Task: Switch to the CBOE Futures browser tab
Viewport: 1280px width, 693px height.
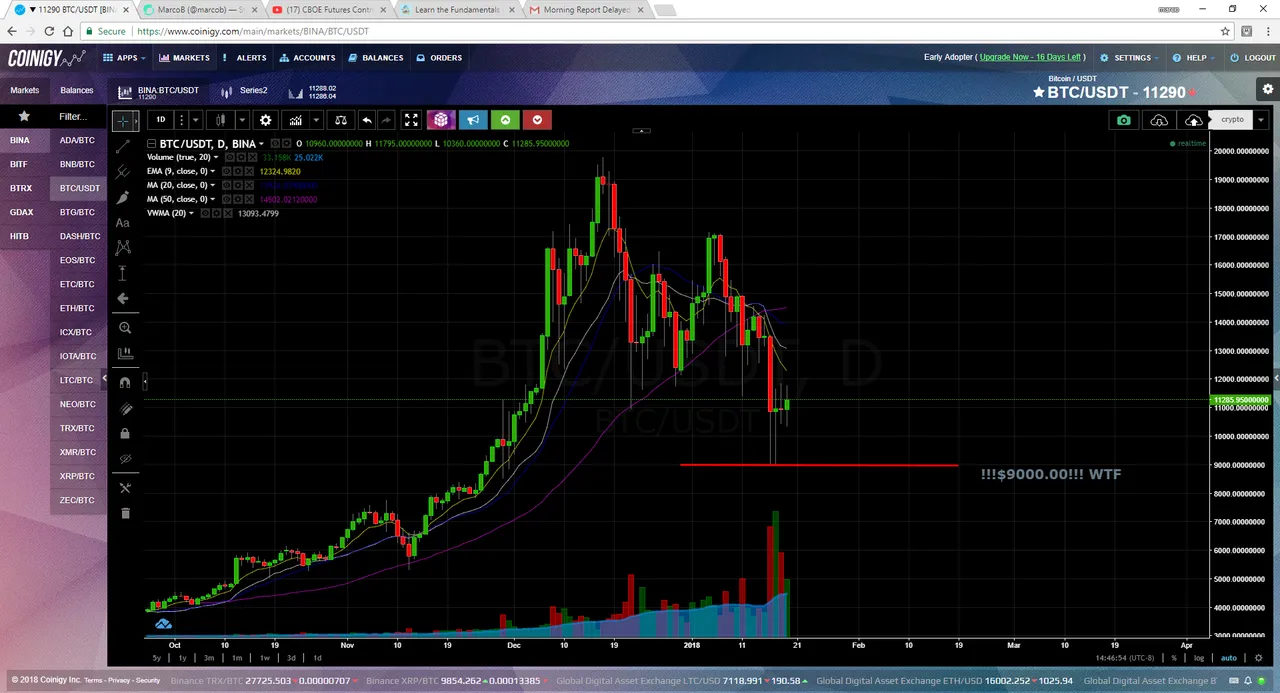Action: pyautogui.click(x=326, y=10)
